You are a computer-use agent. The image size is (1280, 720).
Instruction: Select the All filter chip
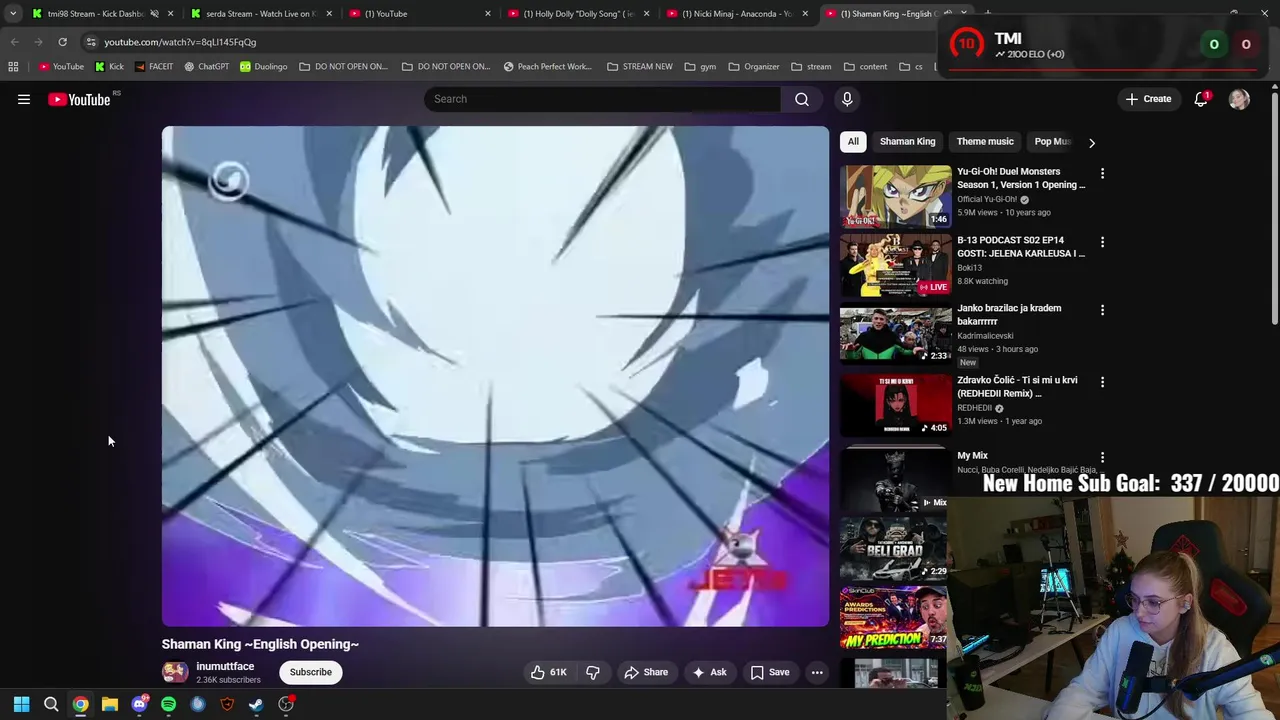pos(853,142)
